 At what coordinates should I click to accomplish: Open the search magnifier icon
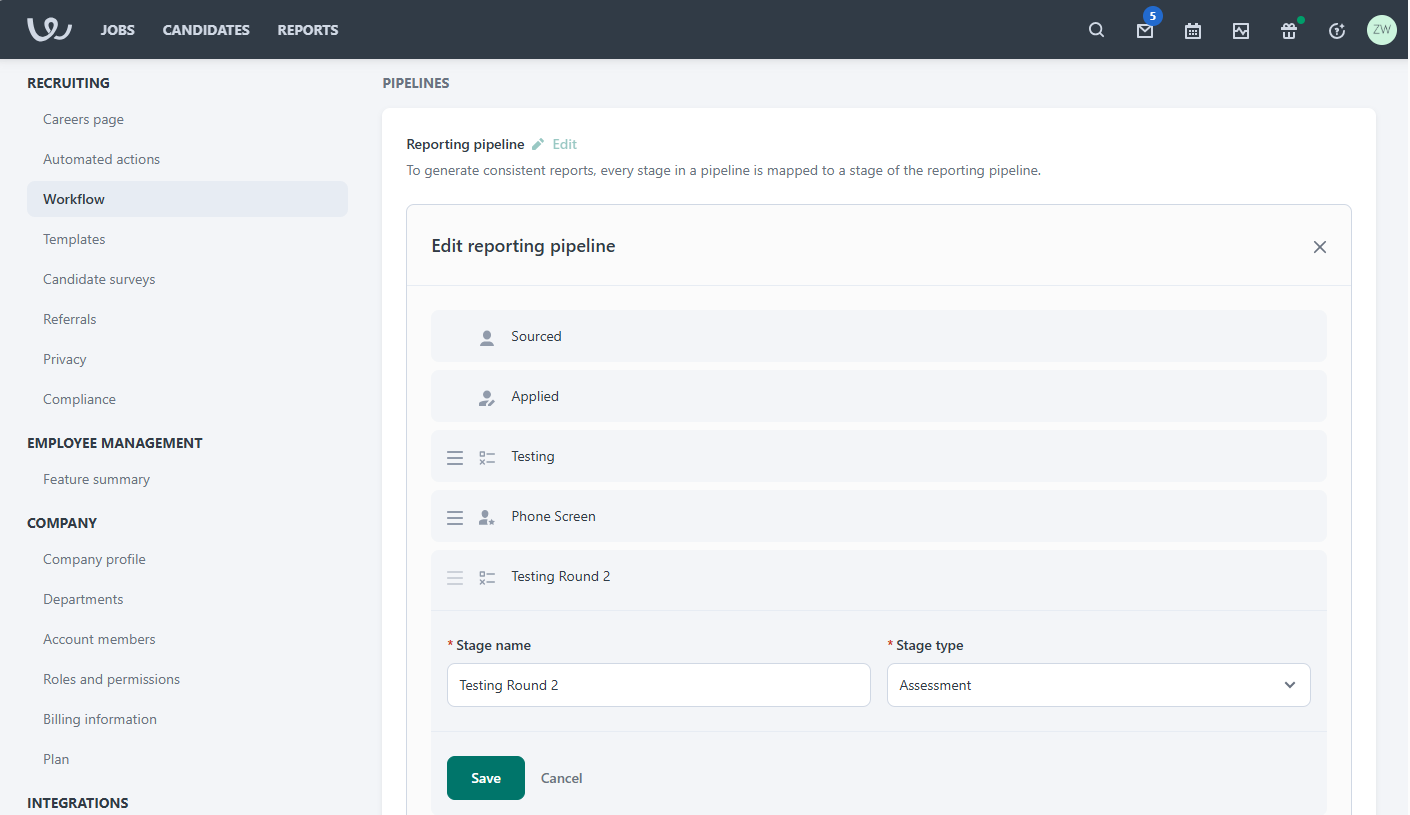point(1097,30)
